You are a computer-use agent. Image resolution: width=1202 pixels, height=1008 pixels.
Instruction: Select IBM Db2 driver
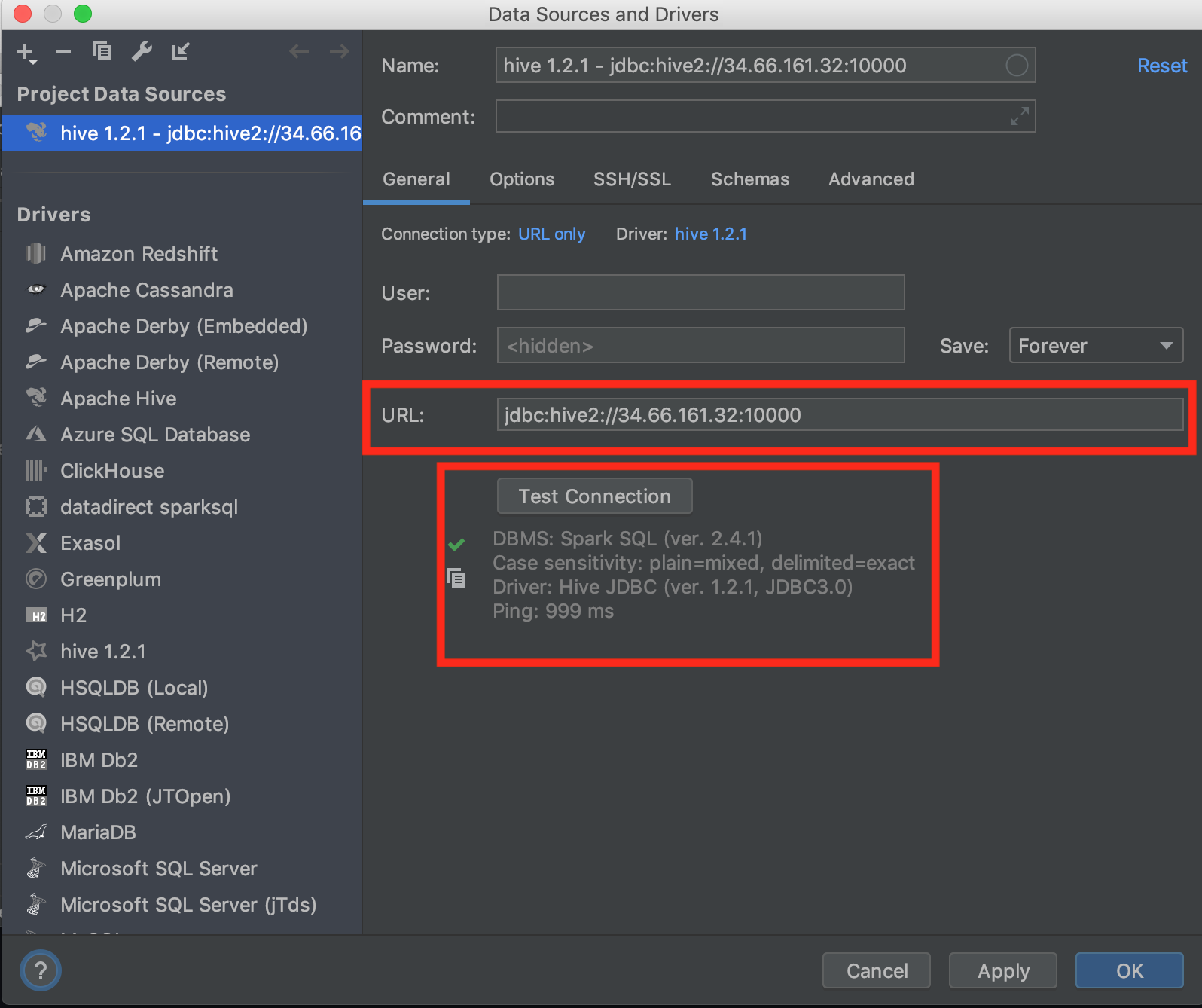click(181, 760)
